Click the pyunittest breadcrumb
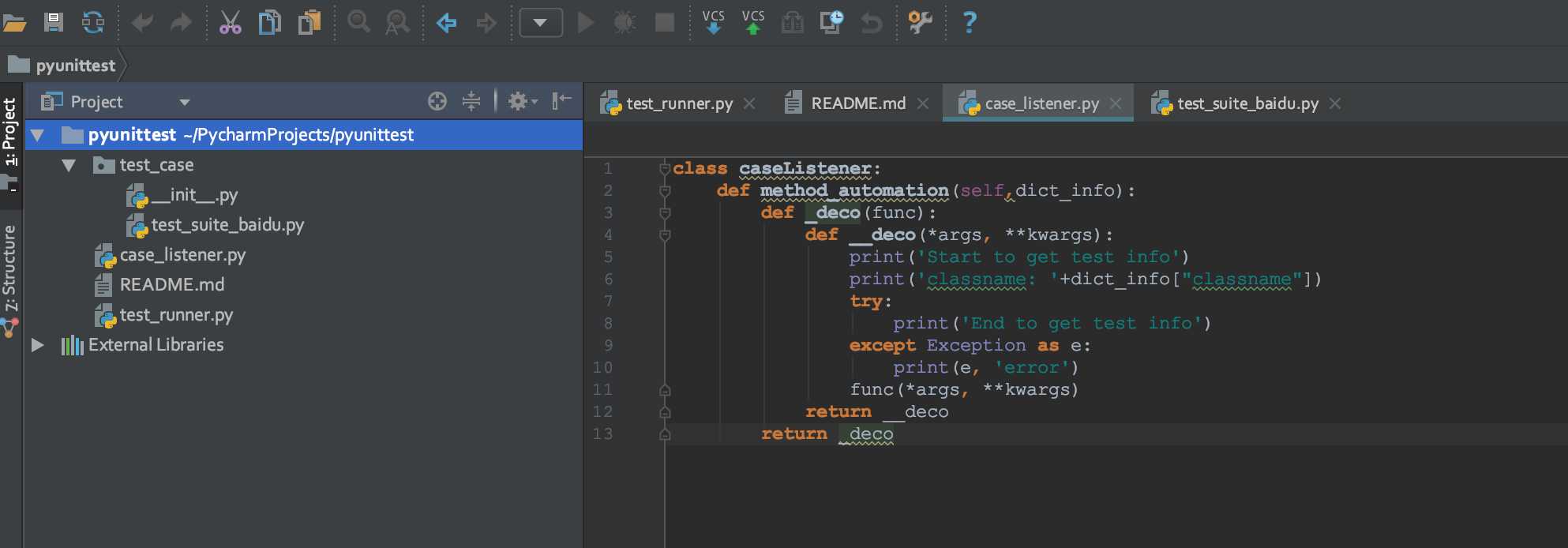1568x548 pixels. (62, 65)
